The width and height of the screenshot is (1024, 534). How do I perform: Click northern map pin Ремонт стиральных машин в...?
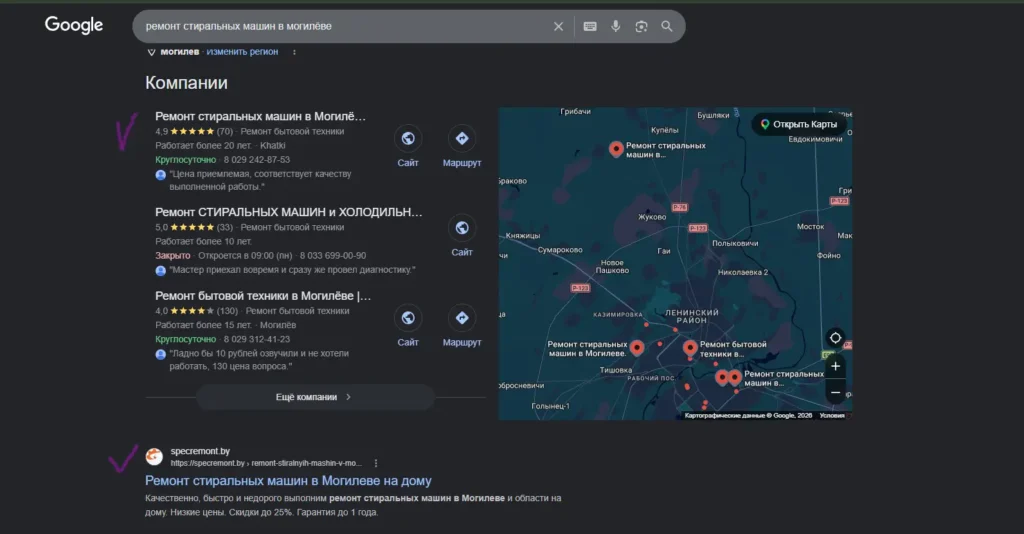(616, 149)
